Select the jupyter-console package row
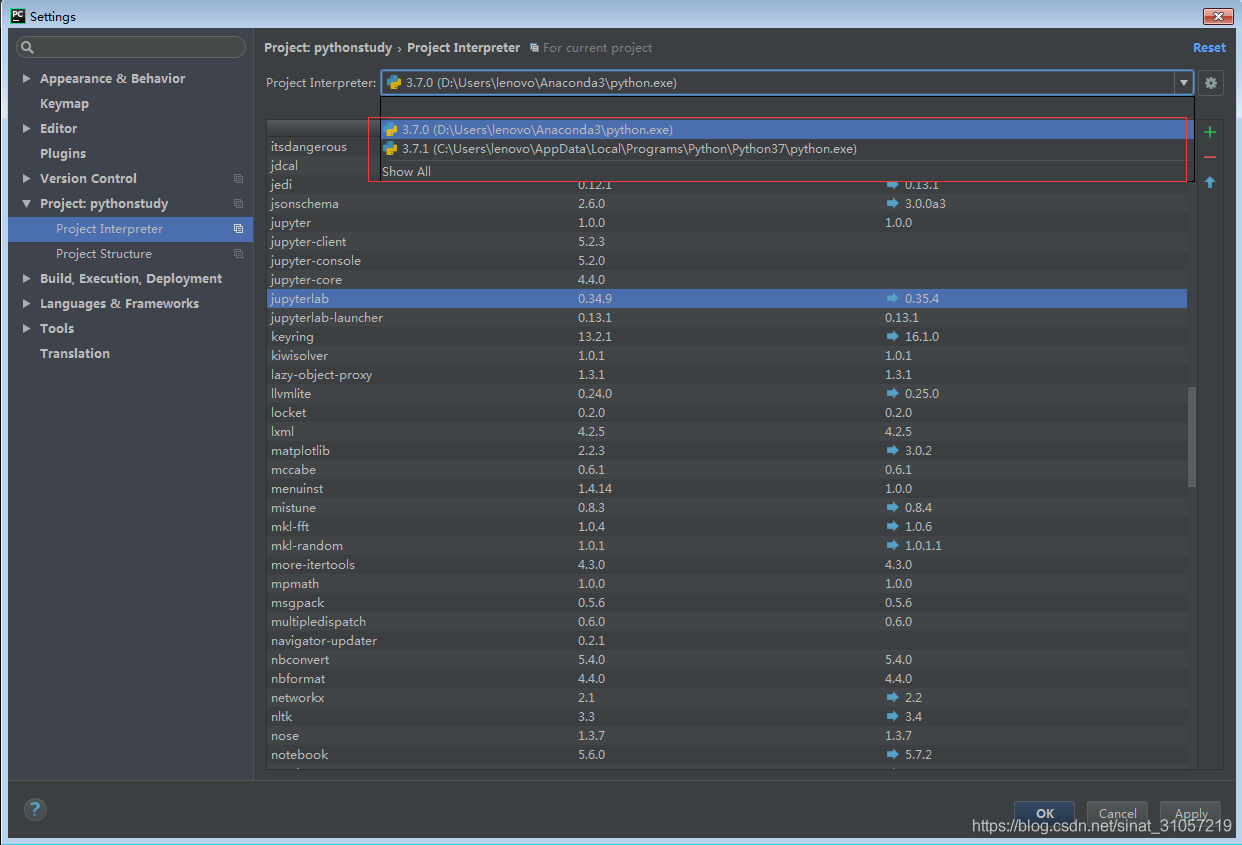 click(x=727, y=261)
